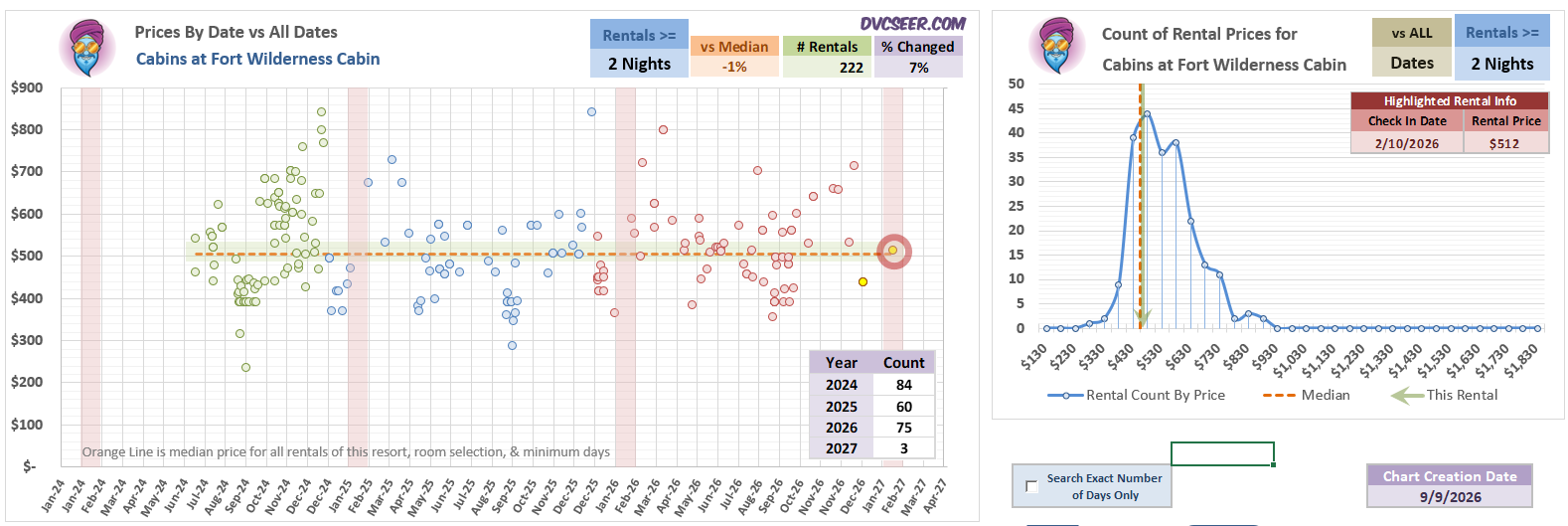Click the green This Rental arrow legend icon
The height and width of the screenshot is (526, 1568).
click(x=1407, y=395)
